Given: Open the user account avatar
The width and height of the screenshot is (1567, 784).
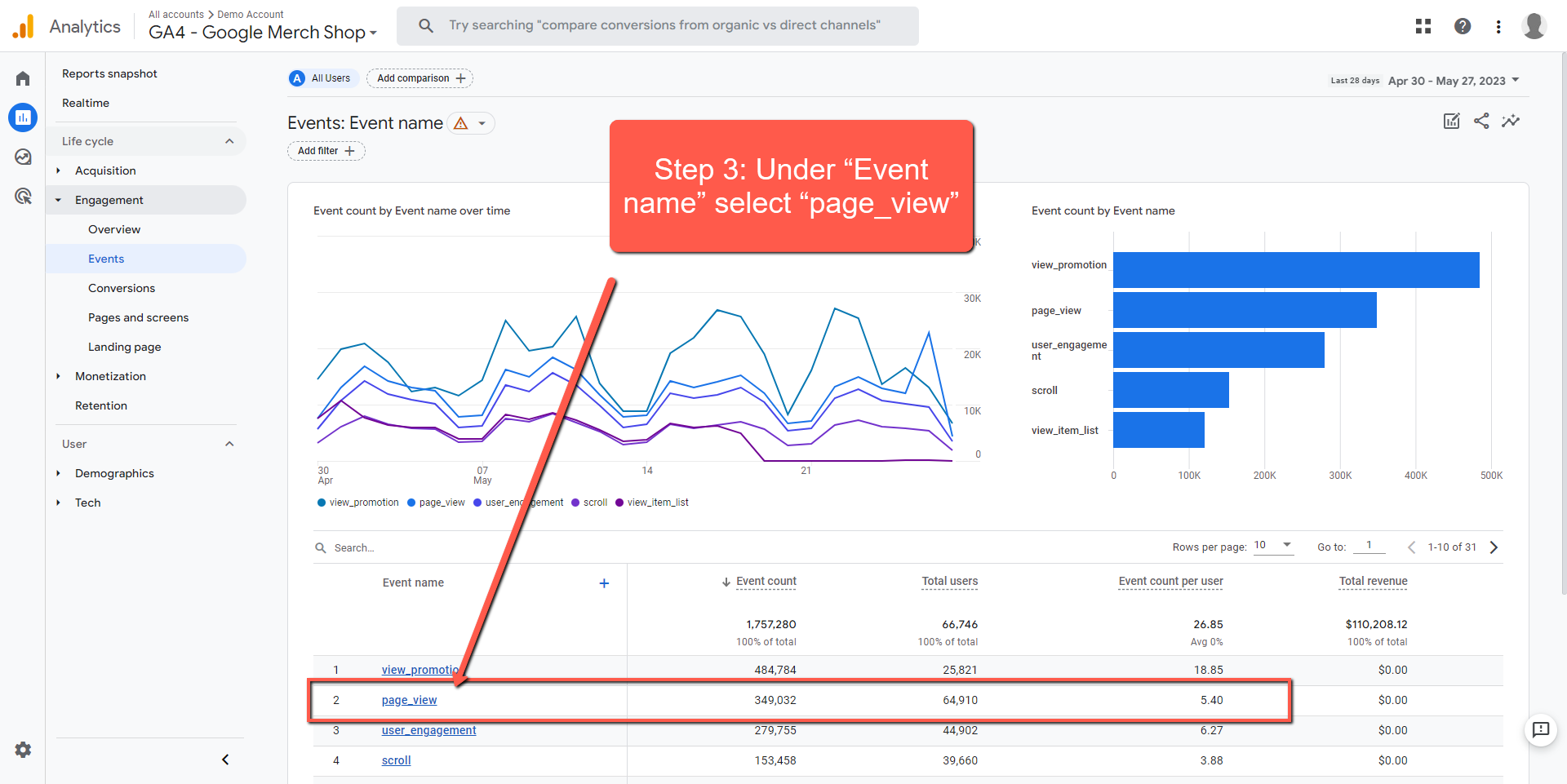Looking at the screenshot, I should 1534,26.
